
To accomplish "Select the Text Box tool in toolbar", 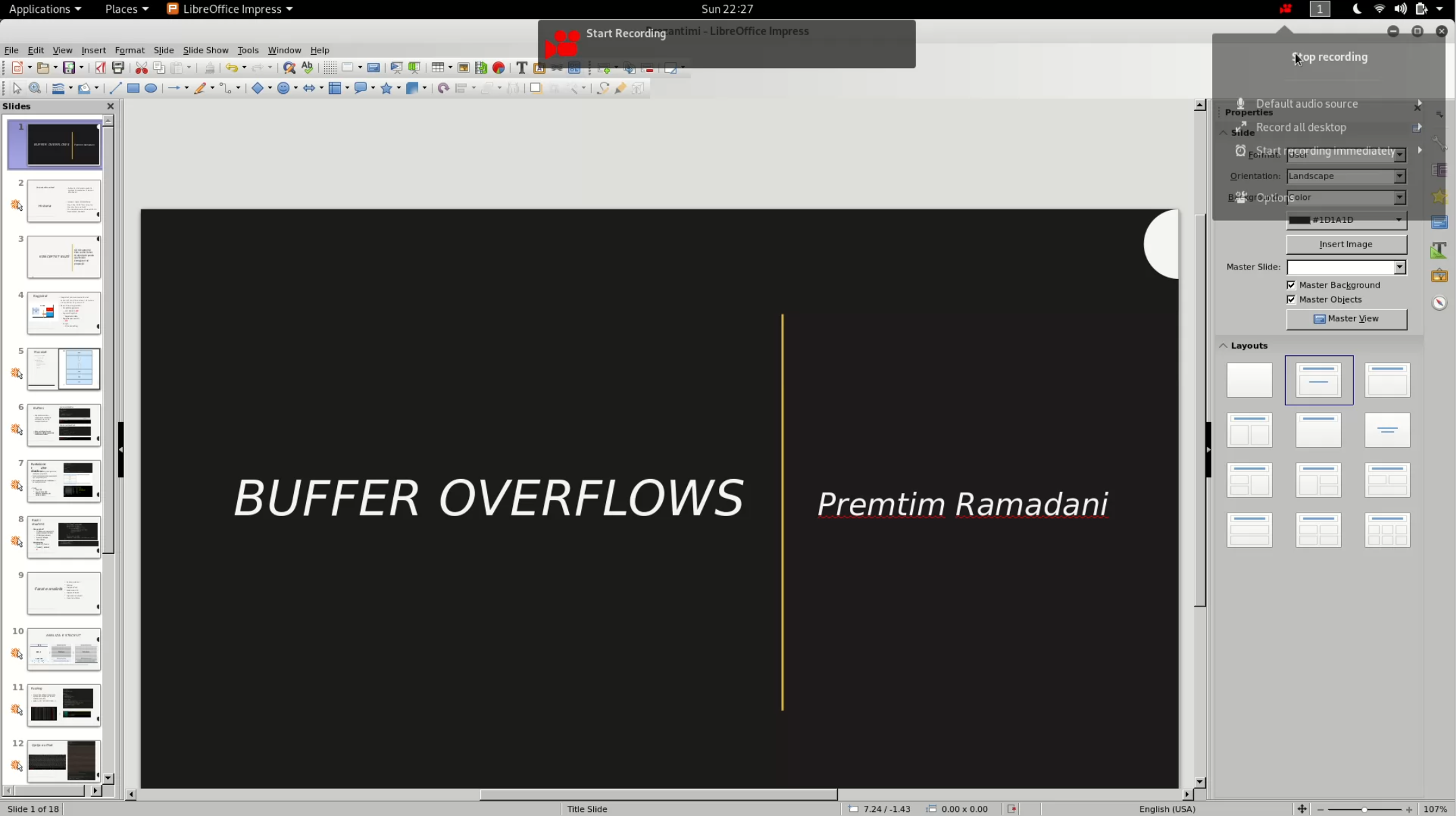I will pyautogui.click(x=521, y=67).
